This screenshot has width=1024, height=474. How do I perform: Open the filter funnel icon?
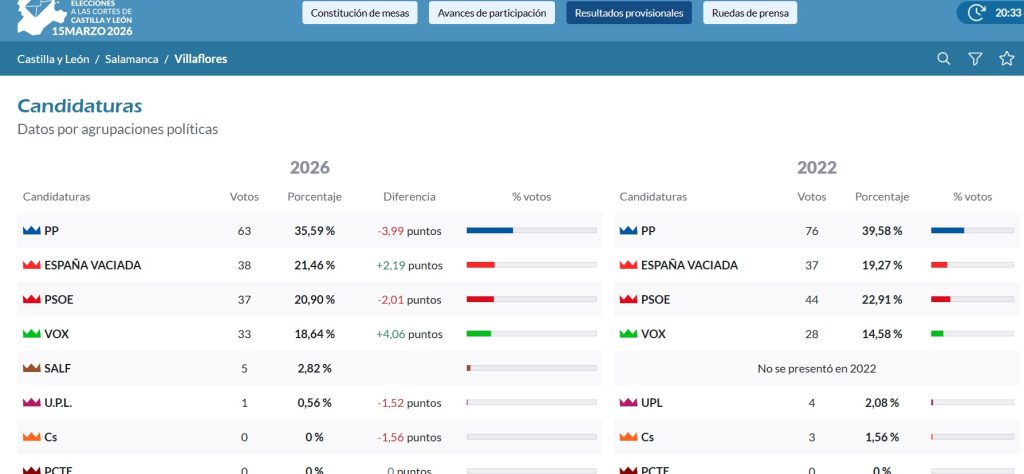click(x=975, y=59)
